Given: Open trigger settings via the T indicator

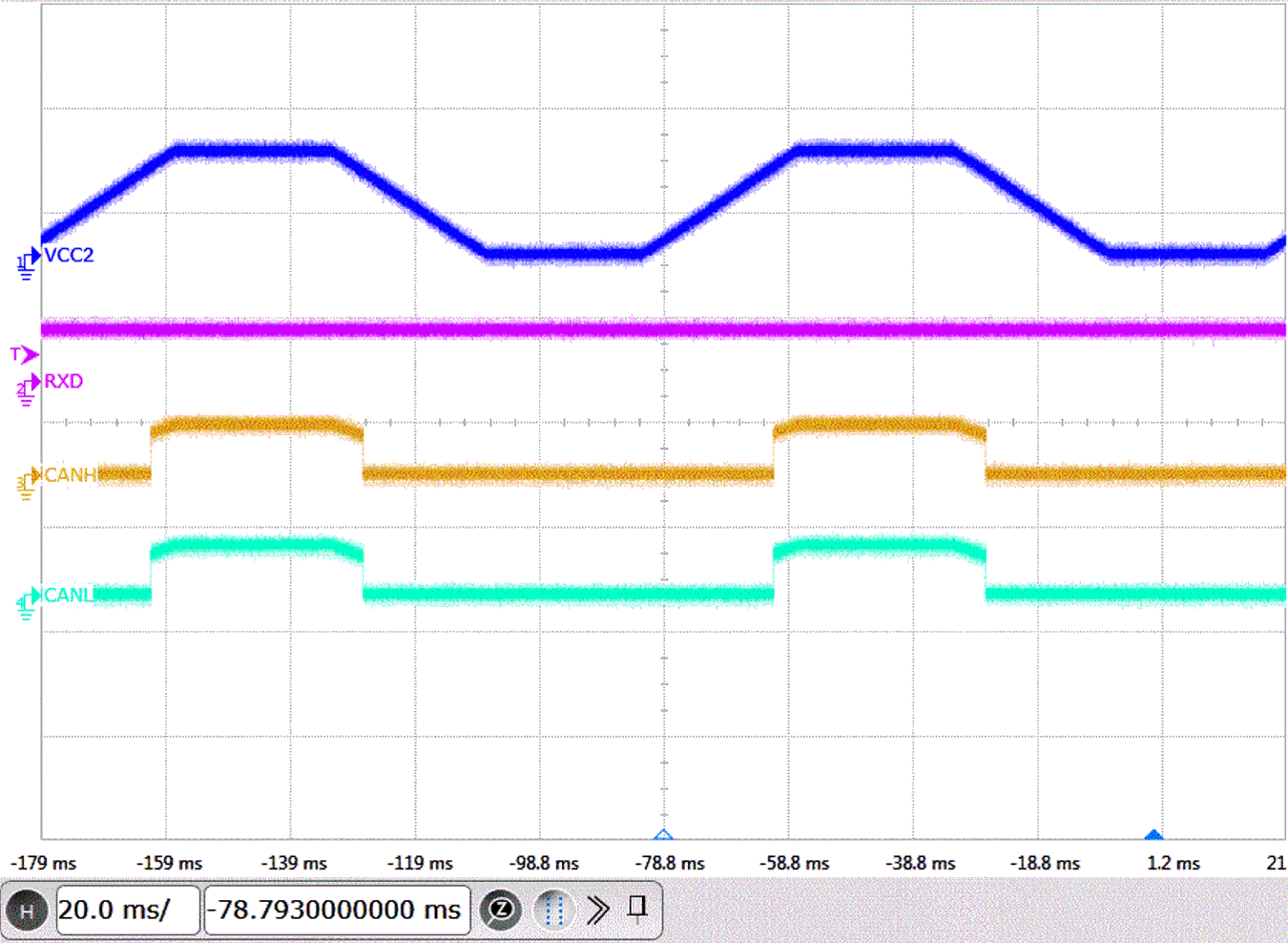Looking at the screenshot, I should coord(19,354).
